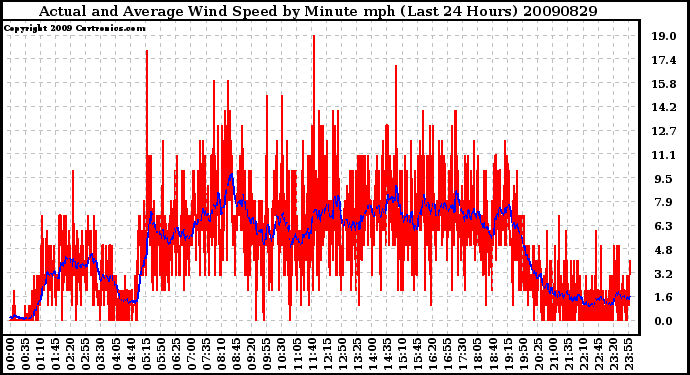Click the 22:45 time label
This screenshot has height=375, width=690.
pyautogui.click(x=598, y=355)
